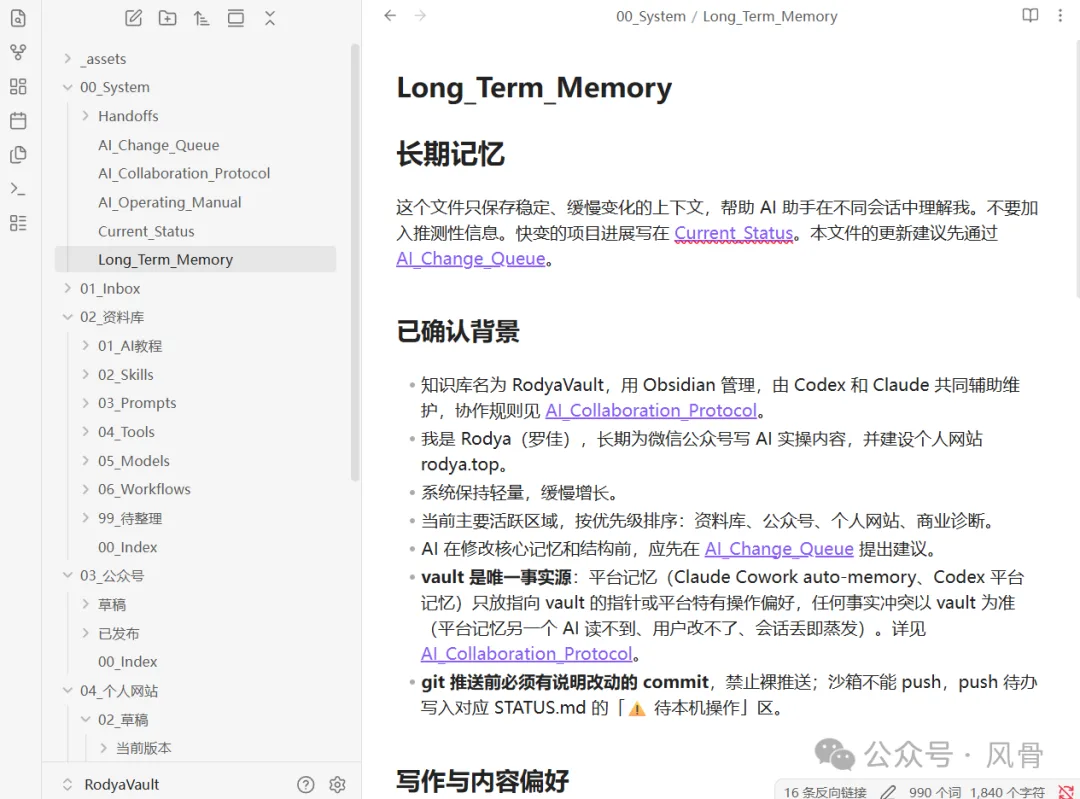Collapse all folders icon in explorer
Screen dimensions: 1080x799
270,18
